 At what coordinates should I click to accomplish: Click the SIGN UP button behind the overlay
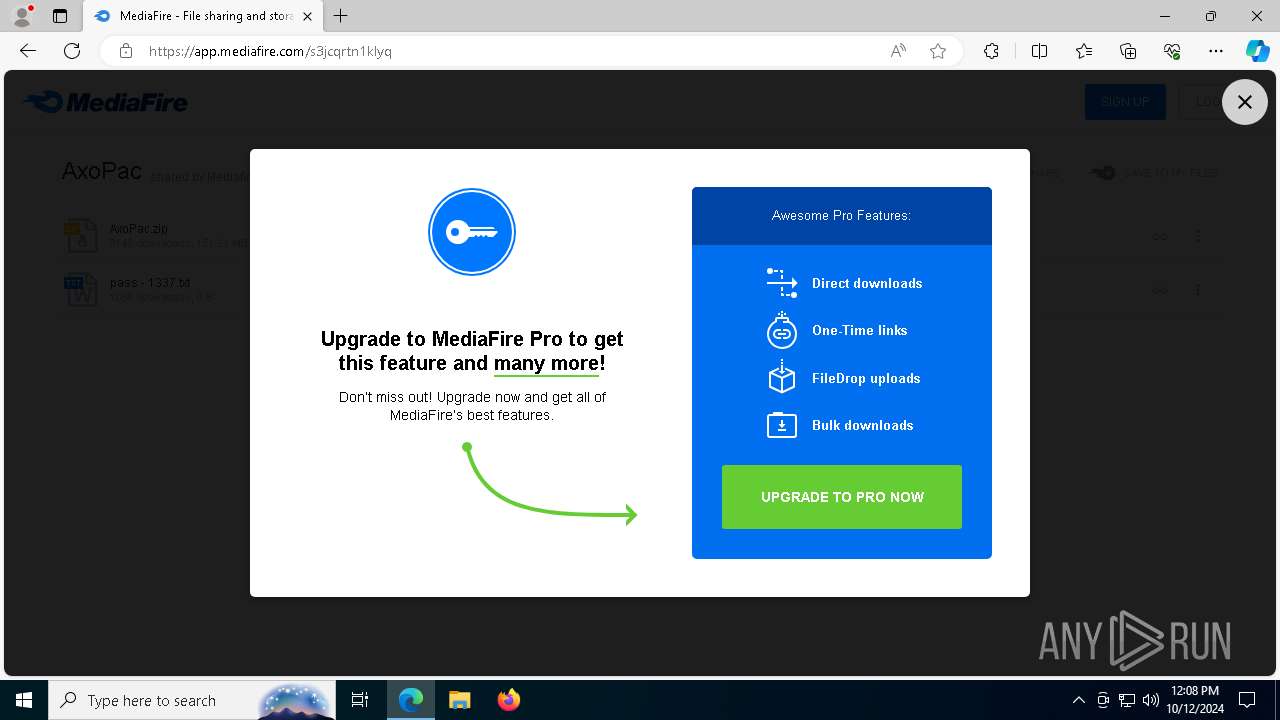click(1125, 102)
